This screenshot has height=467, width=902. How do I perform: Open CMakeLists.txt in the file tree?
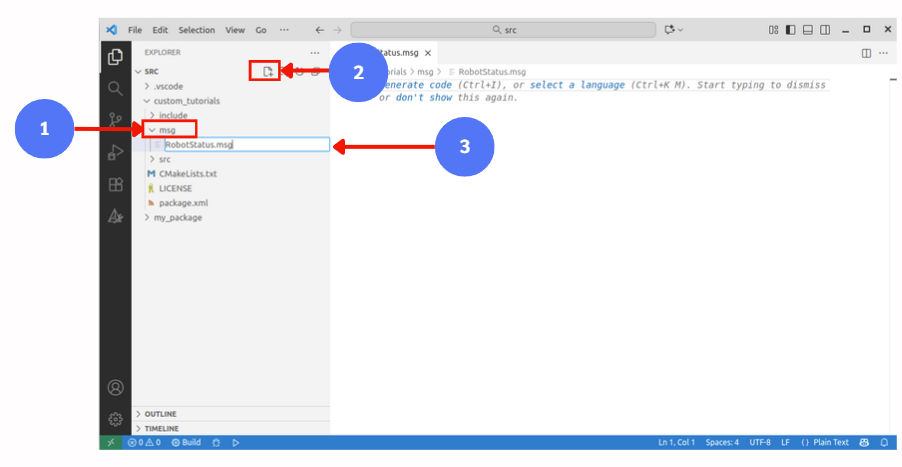(188, 173)
